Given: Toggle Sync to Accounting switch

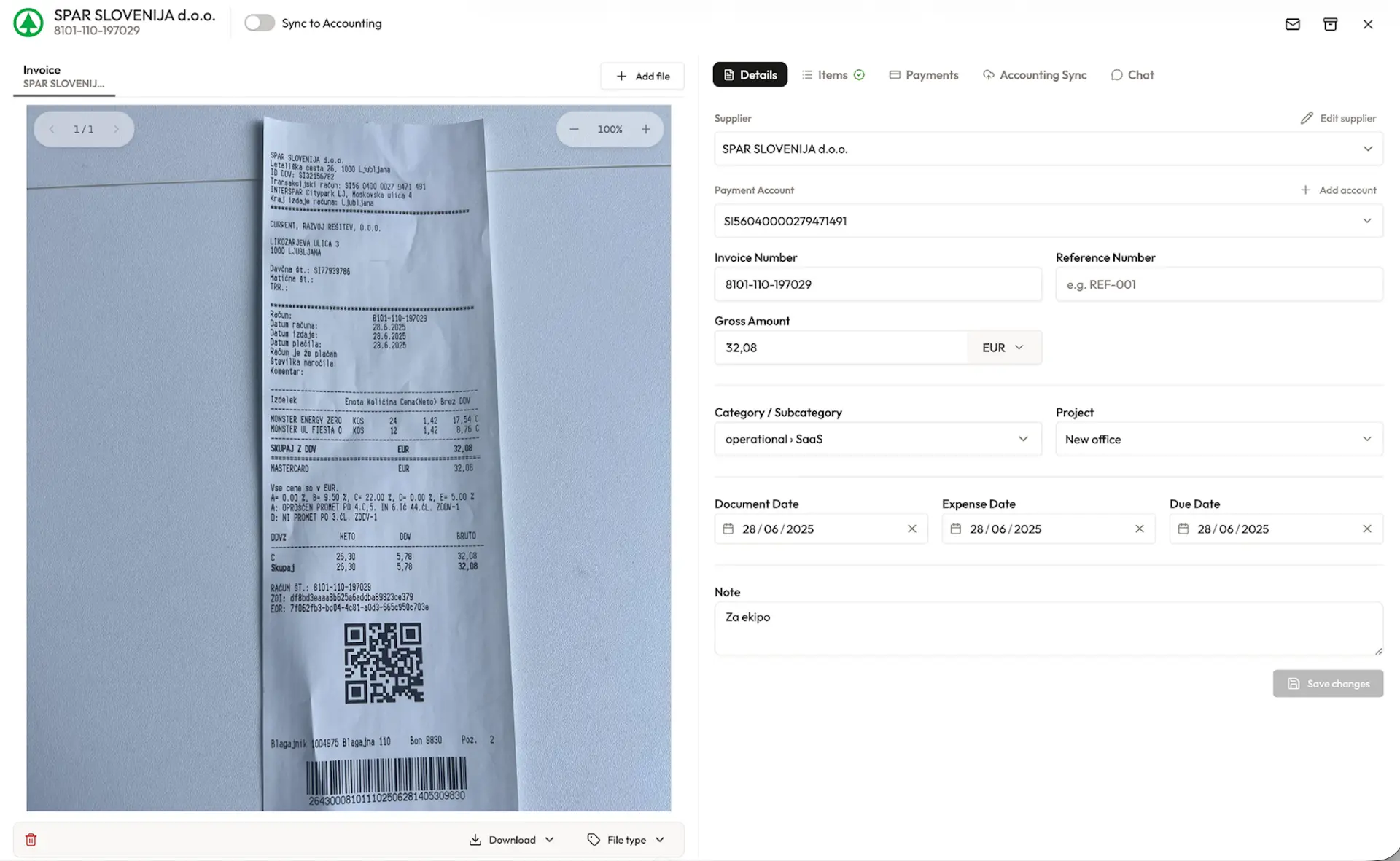Looking at the screenshot, I should click(x=260, y=23).
